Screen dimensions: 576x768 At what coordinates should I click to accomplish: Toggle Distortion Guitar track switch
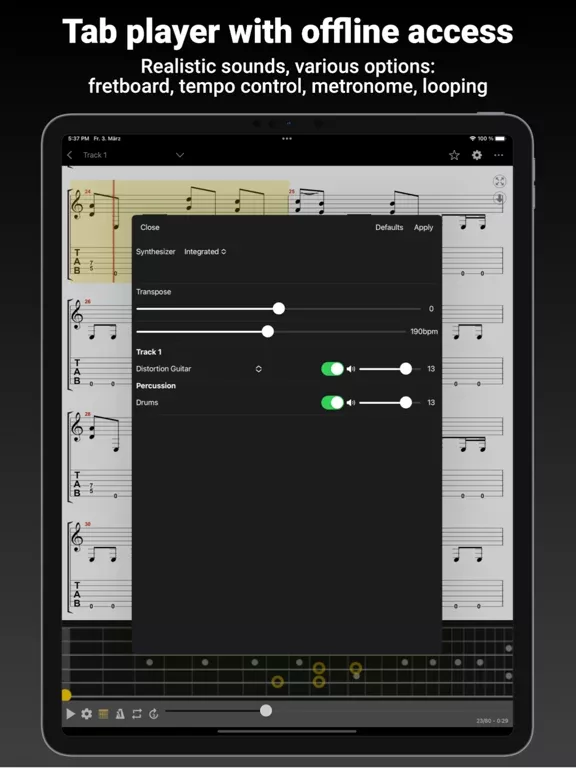tap(332, 369)
